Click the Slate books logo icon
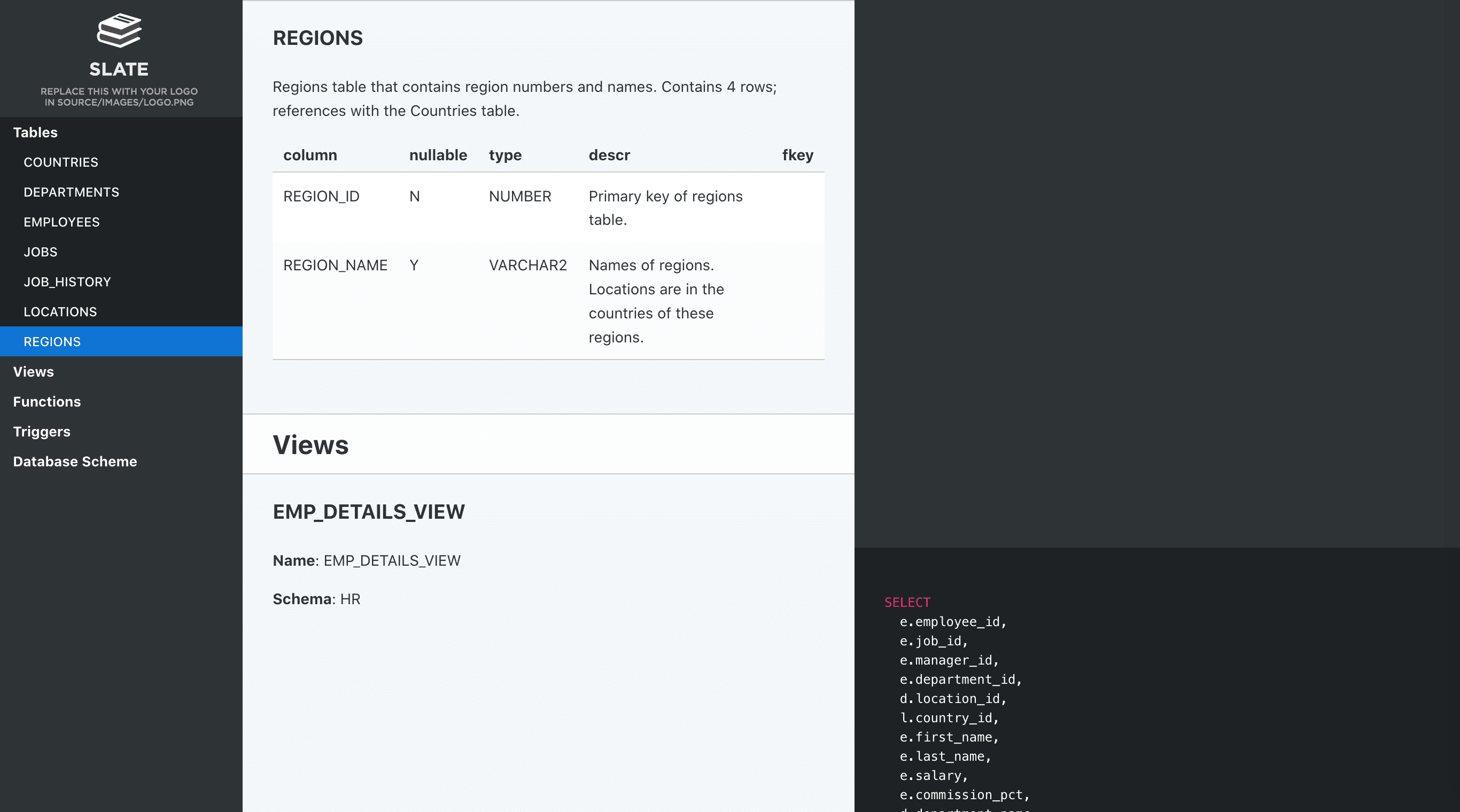1460x812 pixels. point(119,30)
